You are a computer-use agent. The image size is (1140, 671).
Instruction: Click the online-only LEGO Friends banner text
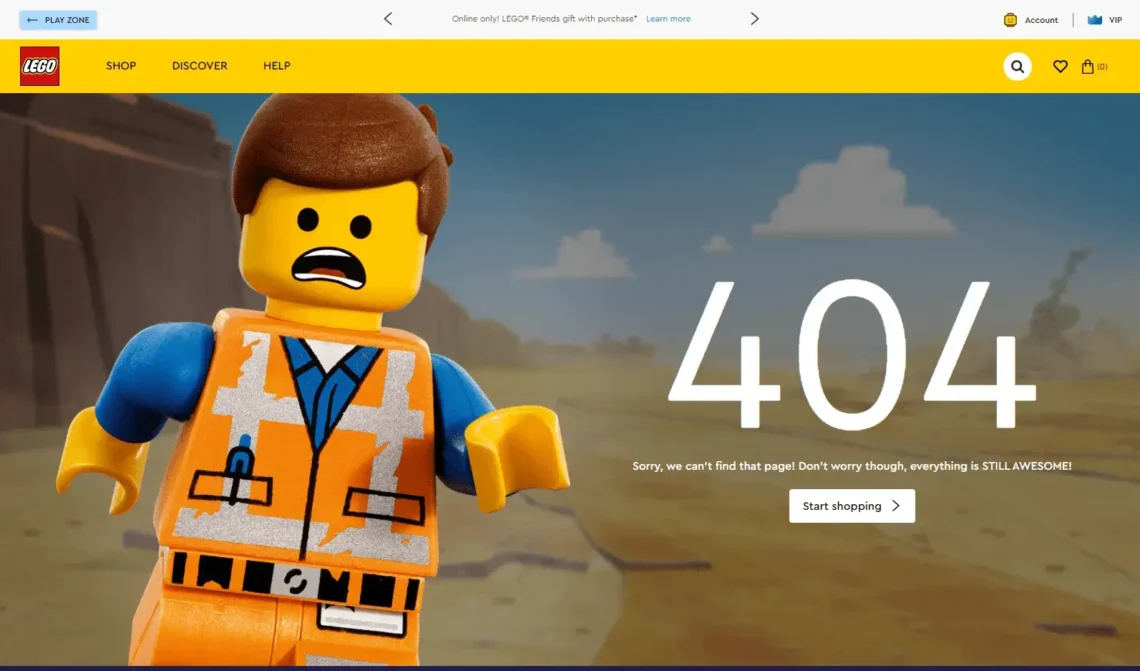pyautogui.click(x=543, y=18)
